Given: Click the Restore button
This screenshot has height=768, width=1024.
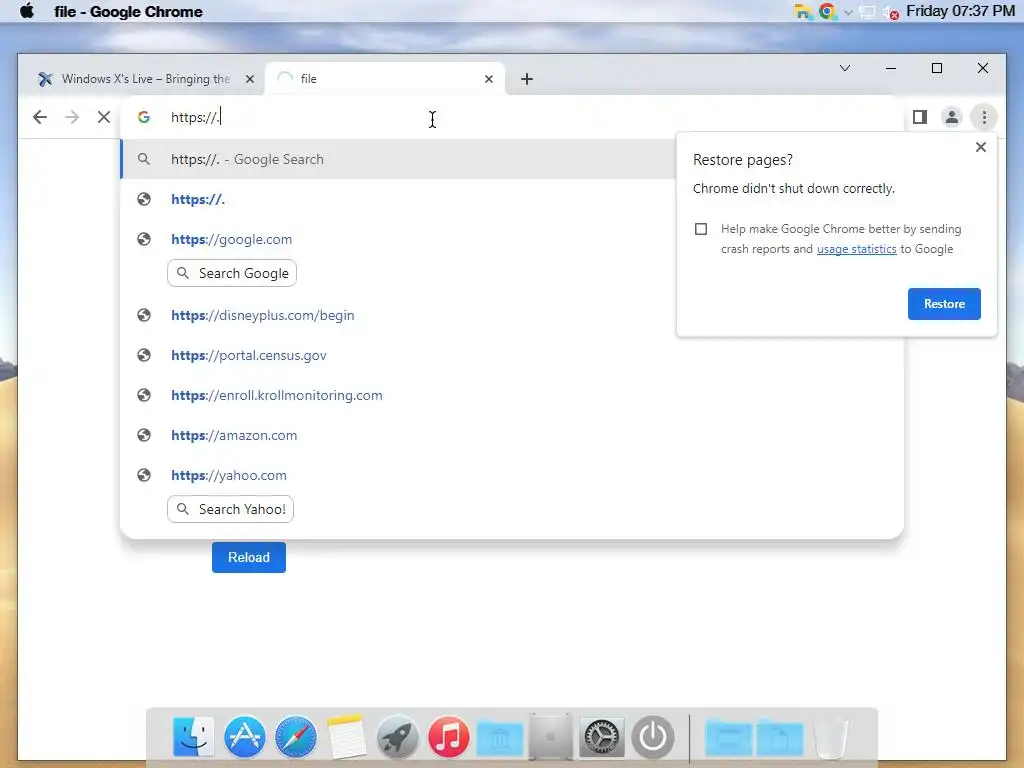Looking at the screenshot, I should pyautogui.click(x=944, y=304).
